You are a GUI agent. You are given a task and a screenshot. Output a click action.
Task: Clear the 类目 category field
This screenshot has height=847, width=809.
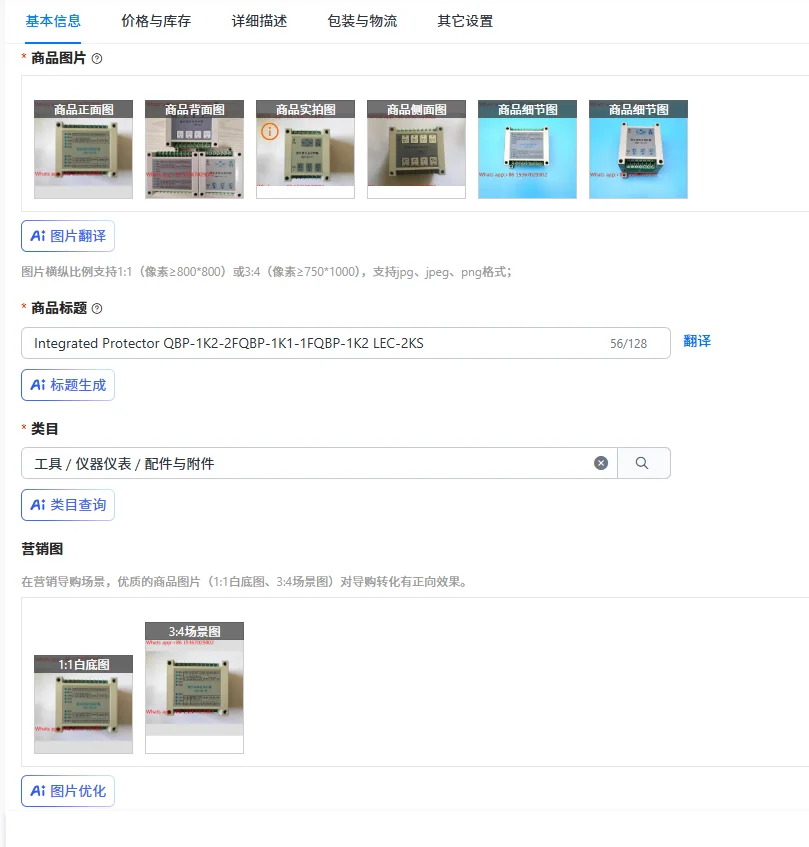(x=601, y=463)
